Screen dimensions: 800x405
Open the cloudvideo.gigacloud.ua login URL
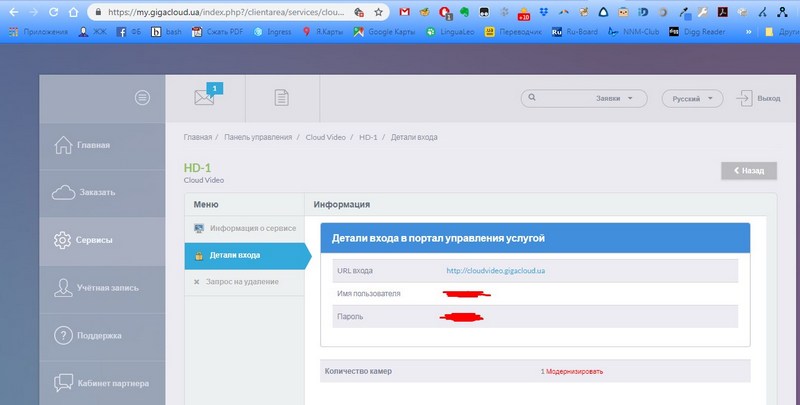tap(495, 271)
